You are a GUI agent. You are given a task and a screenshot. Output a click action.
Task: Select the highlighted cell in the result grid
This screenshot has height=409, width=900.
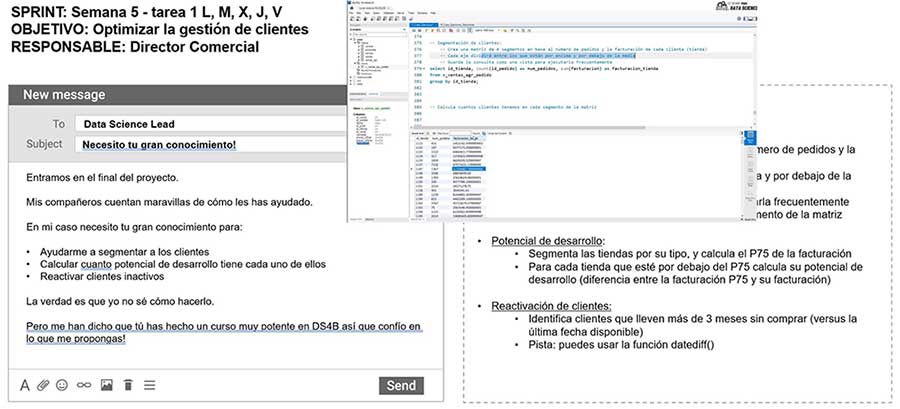click(x=468, y=170)
